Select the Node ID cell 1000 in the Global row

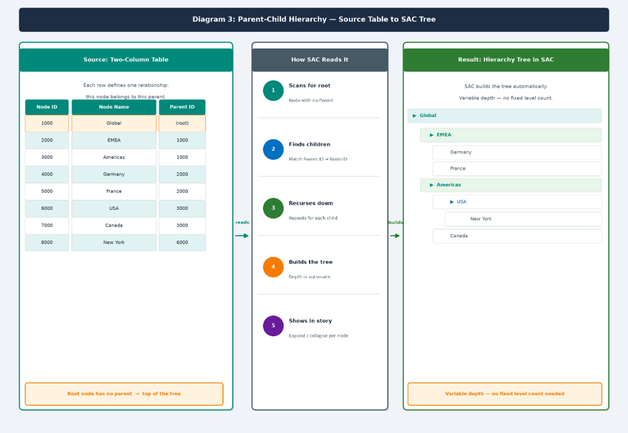point(47,123)
